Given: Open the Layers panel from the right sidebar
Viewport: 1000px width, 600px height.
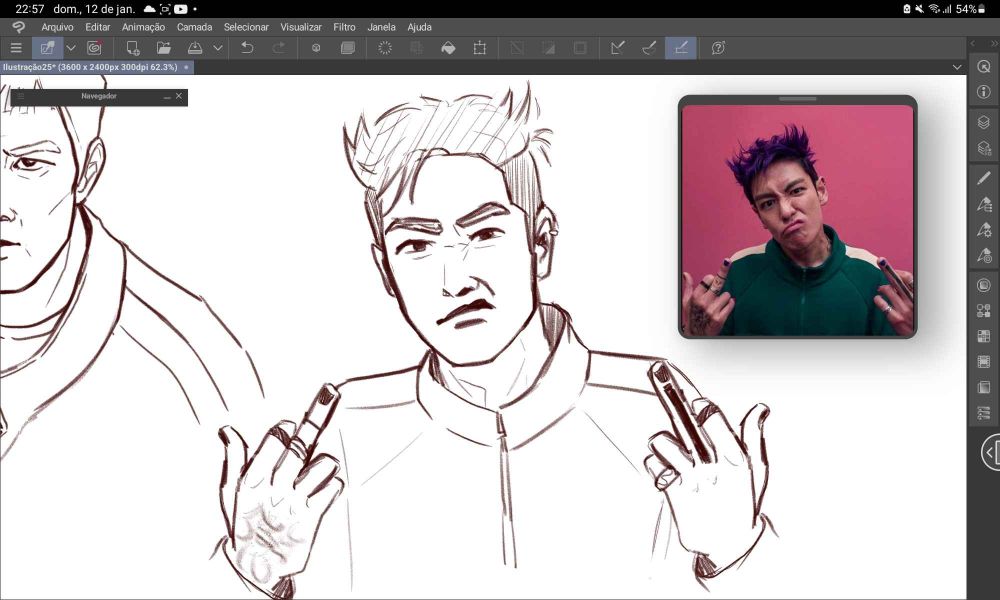Looking at the screenshot, I should point(984,122).
